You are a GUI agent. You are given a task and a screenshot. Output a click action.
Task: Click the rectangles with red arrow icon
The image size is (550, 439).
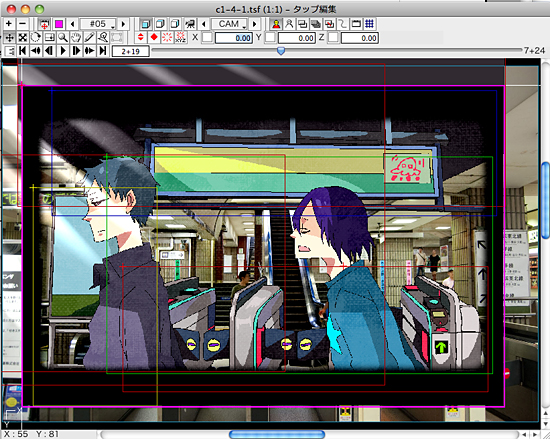[329, 24]
